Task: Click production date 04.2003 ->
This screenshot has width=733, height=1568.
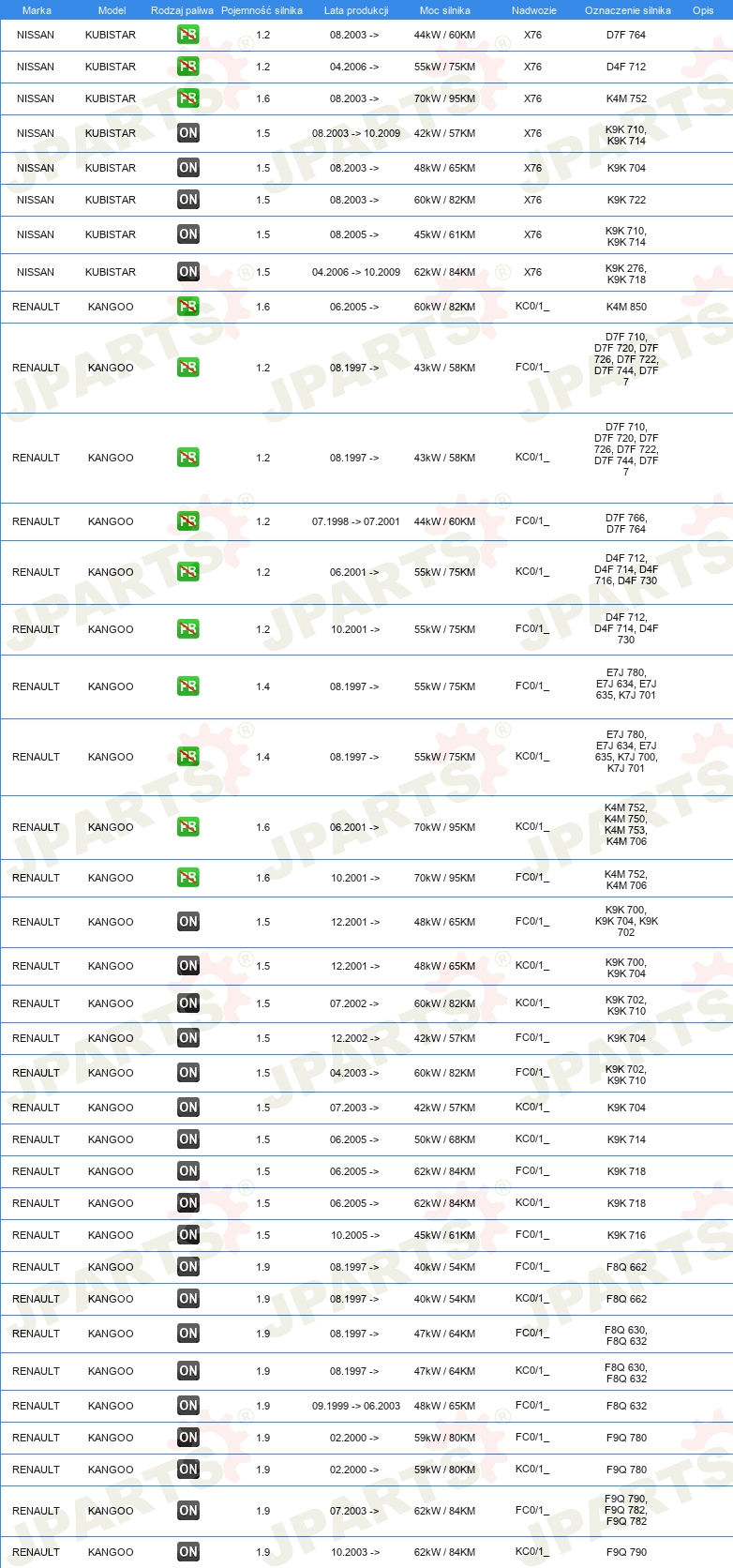Action: click(354, 1073)
